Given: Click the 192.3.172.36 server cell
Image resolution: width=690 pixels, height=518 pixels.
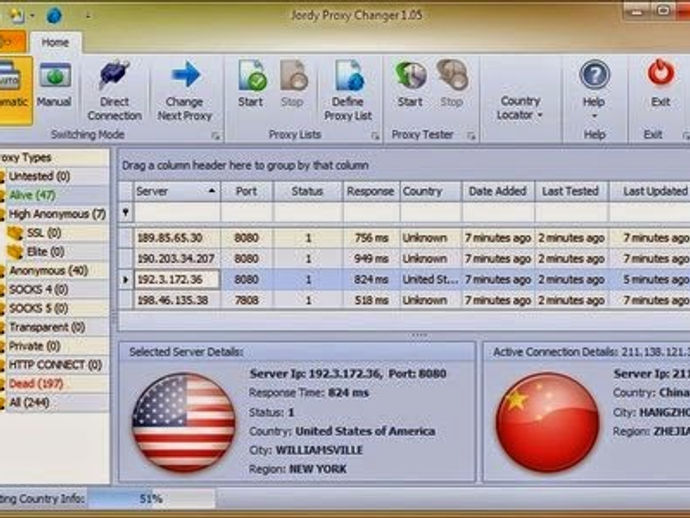Looking at the screenshot, I should pyautogui.click(x=177, y=279).
